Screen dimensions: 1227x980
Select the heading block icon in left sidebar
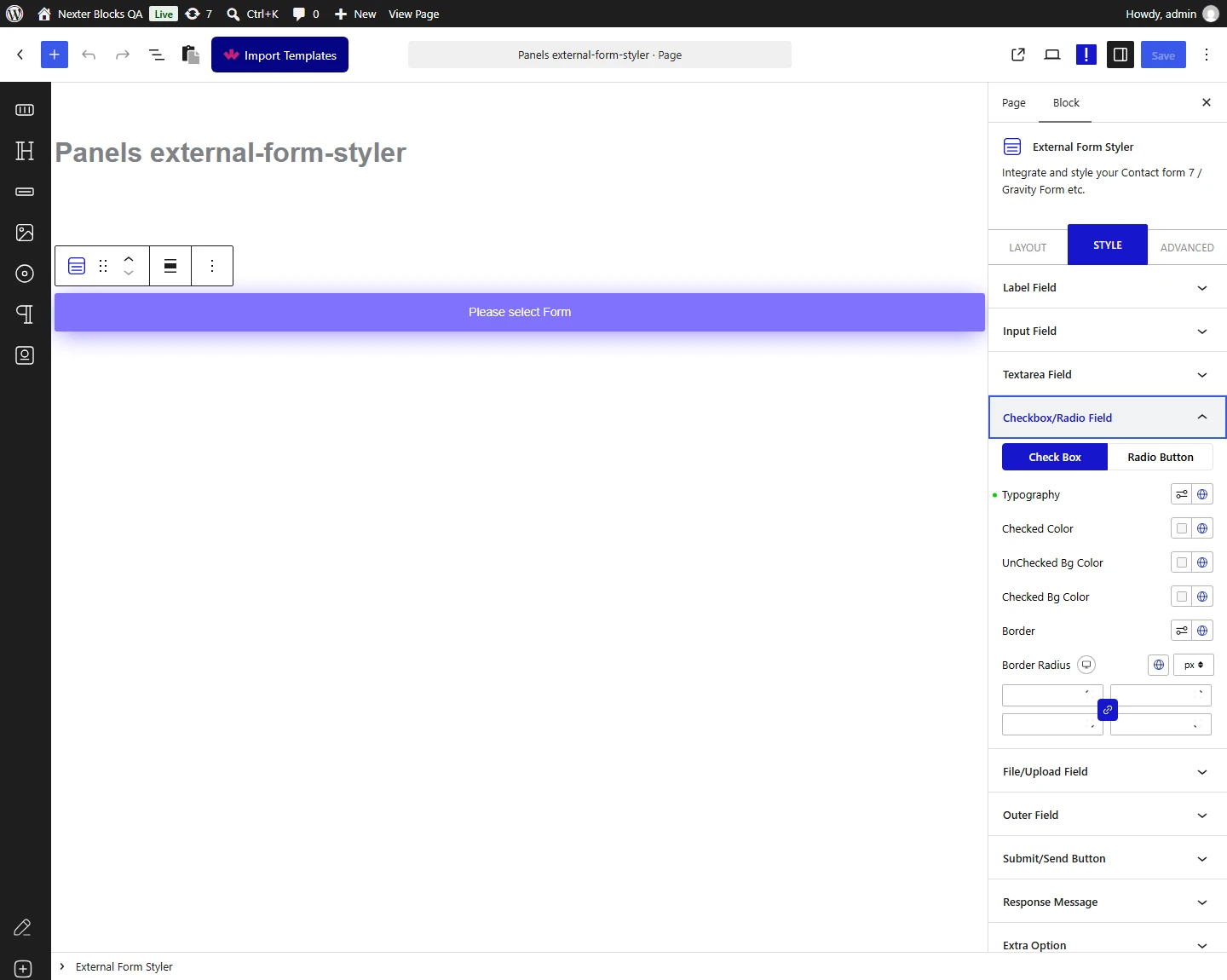[x=25, y=151]
